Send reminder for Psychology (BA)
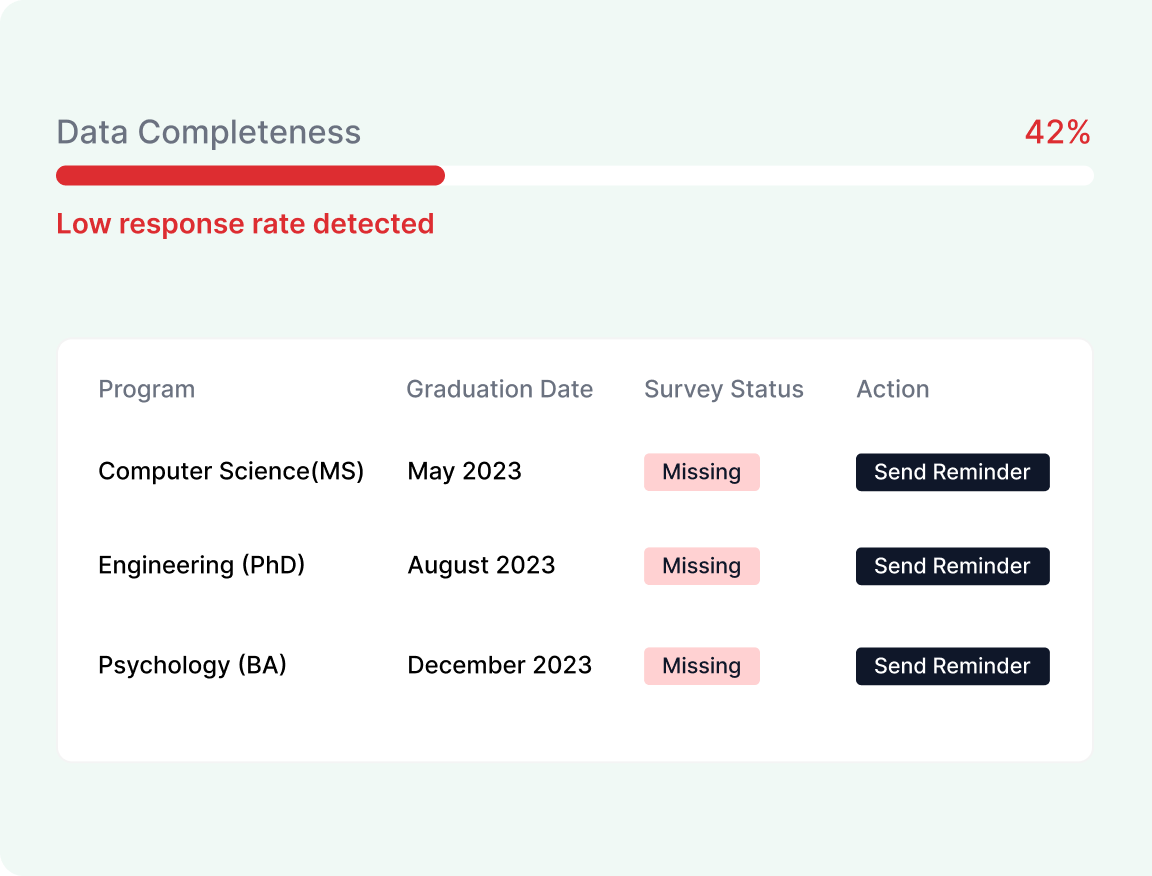Image resolution: width=1152 pixels, height=876 pixels. (x=952, y=666)
